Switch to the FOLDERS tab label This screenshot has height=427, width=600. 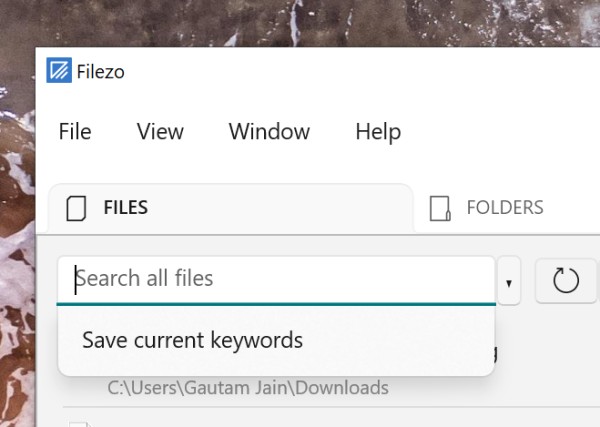pyautogui.click(x=505, y=208)
